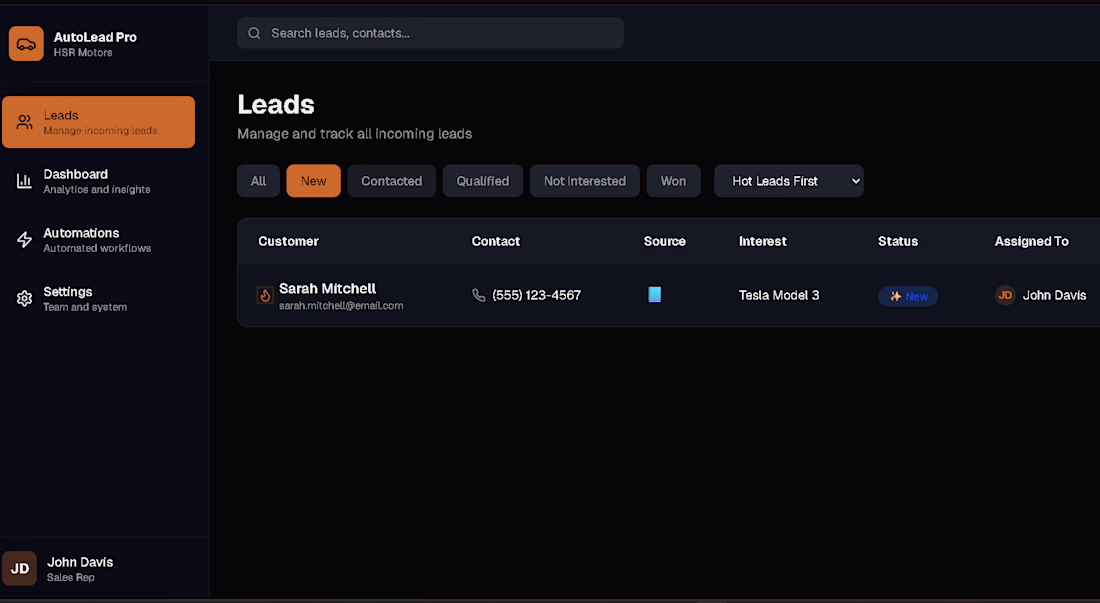Screen dimensions: 1100x603
Task: Click the HSR Motors dealership name
Action: click(x=83, y=53)
